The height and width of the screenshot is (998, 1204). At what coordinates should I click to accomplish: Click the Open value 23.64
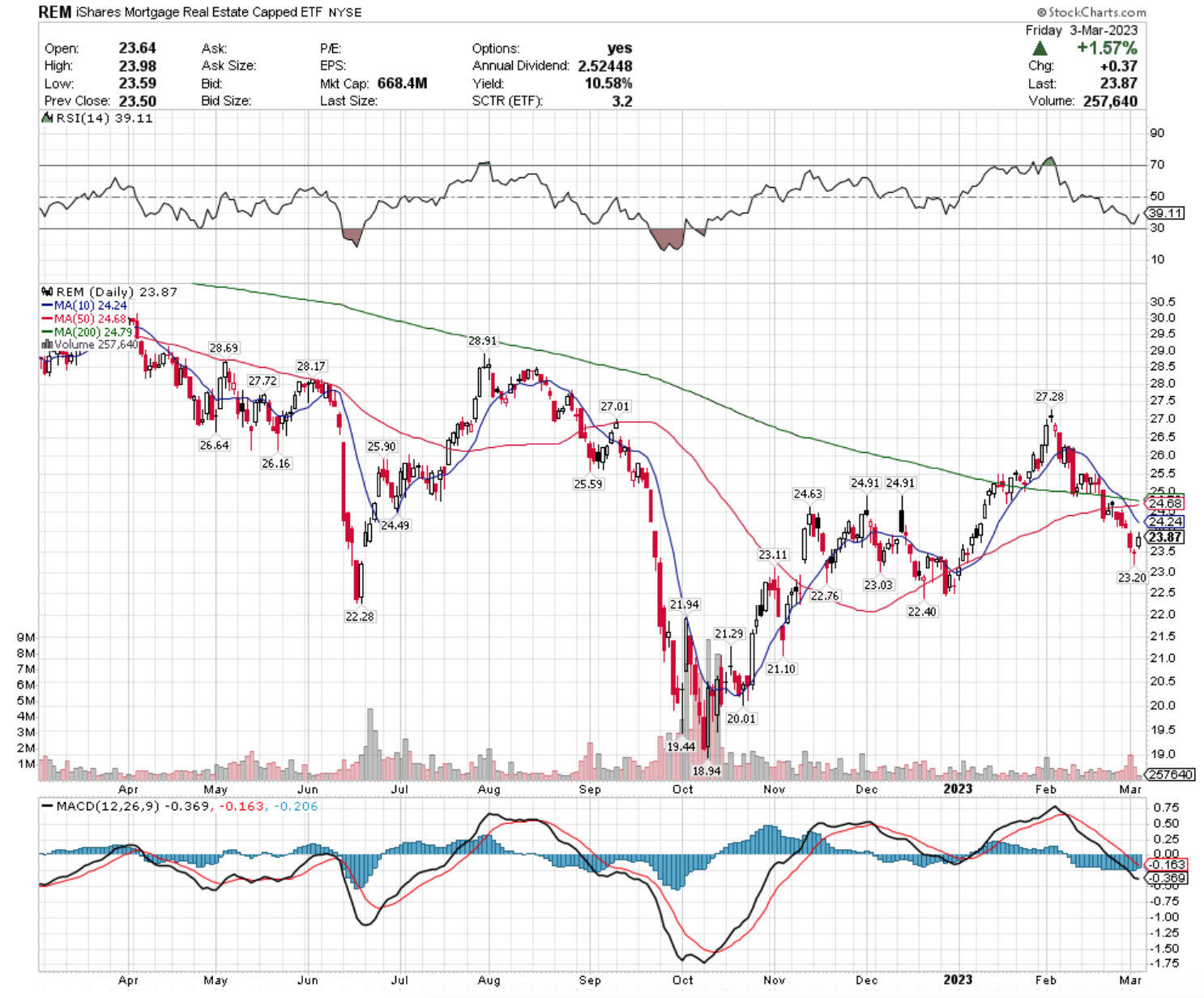tap(137, 49)
